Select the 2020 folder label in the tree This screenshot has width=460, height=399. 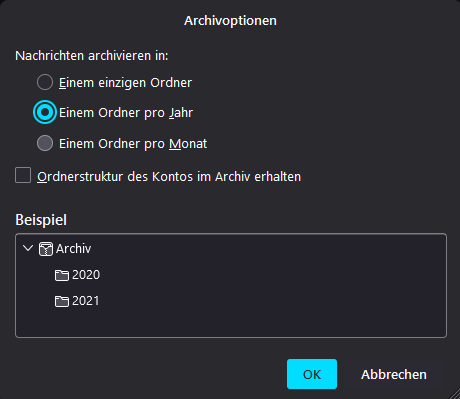[x=86, y=275]
